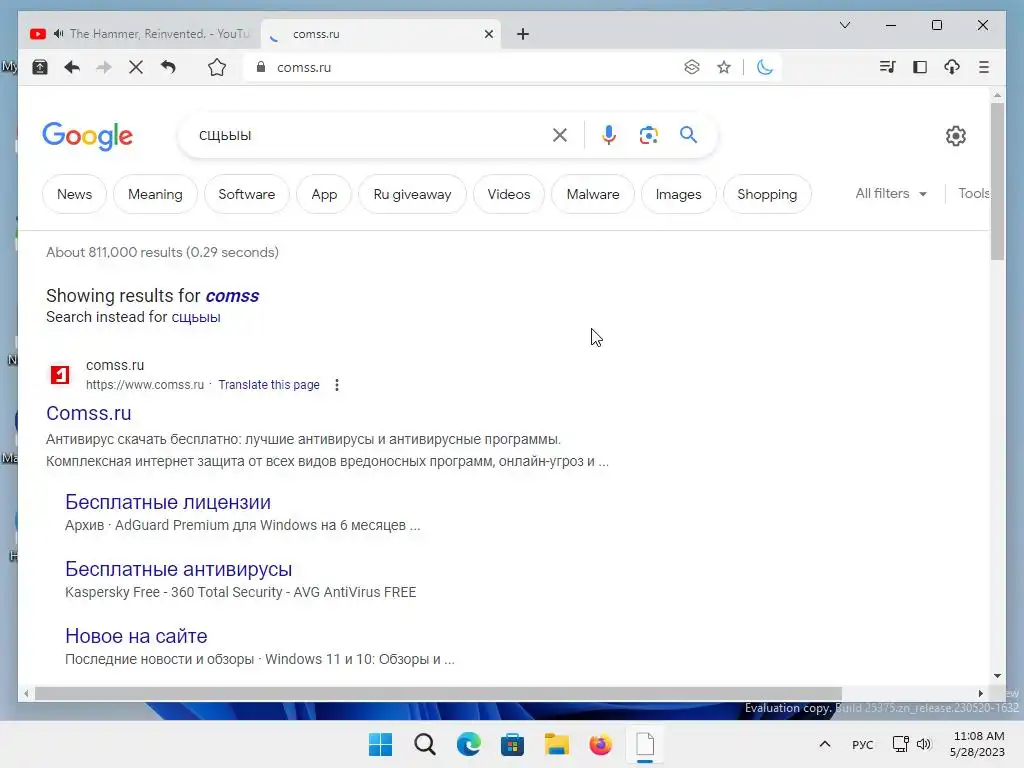Image resolution: width=1024 pixels, height=768 pixels.
Task: Open the clock showing 11:08 AM
Action: [x=978, y=744]
